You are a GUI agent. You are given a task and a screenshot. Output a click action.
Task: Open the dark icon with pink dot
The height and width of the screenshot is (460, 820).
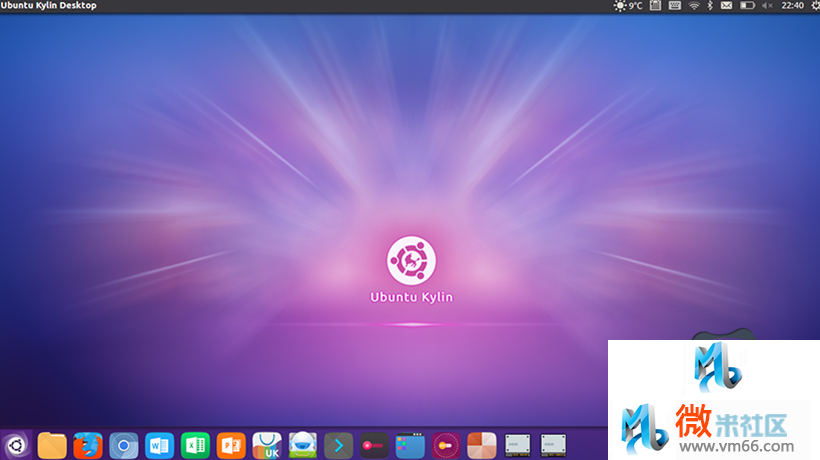click(x=374, y=446)
